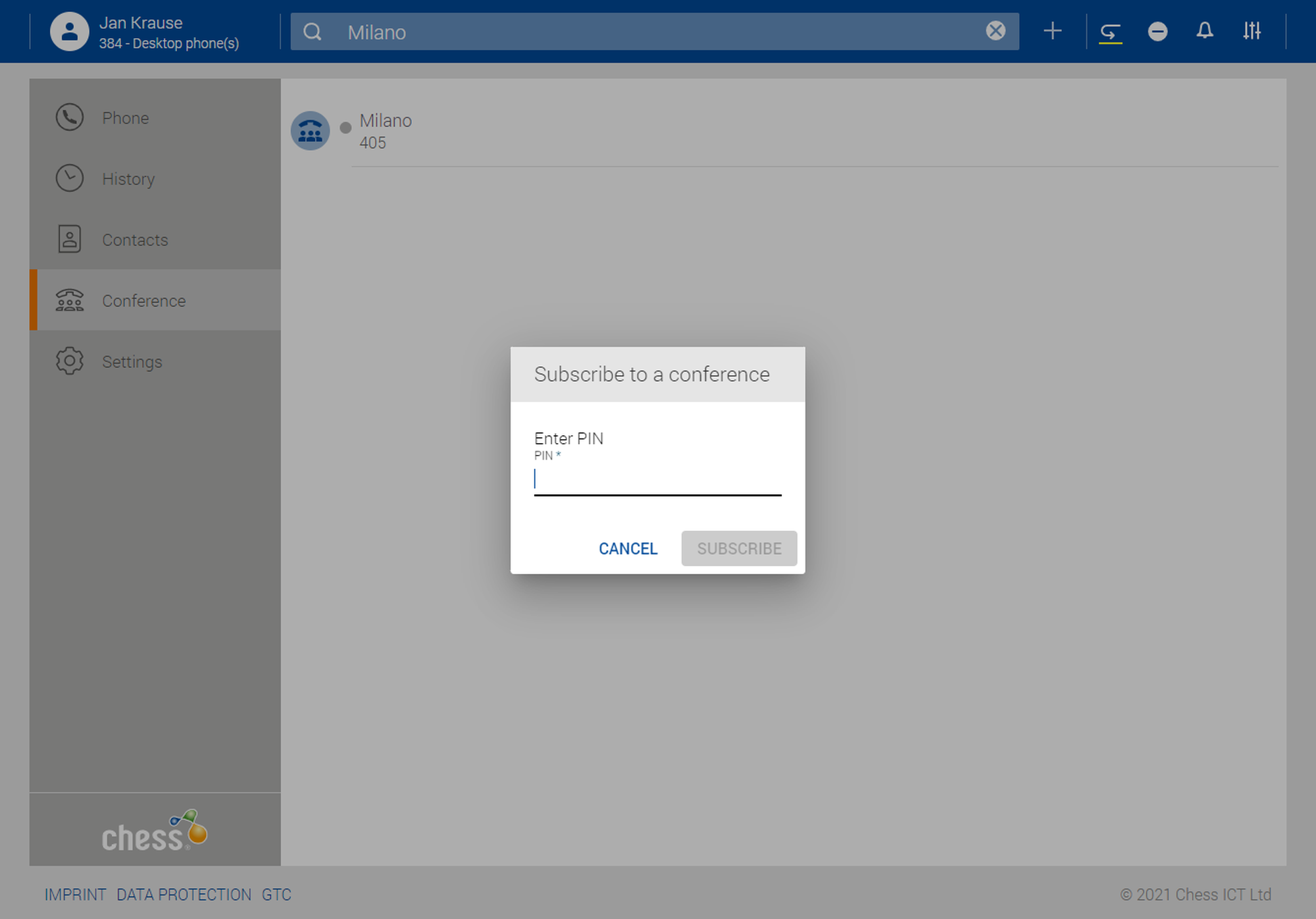
Task: Open the GTC link
Action: click(276, 895)
